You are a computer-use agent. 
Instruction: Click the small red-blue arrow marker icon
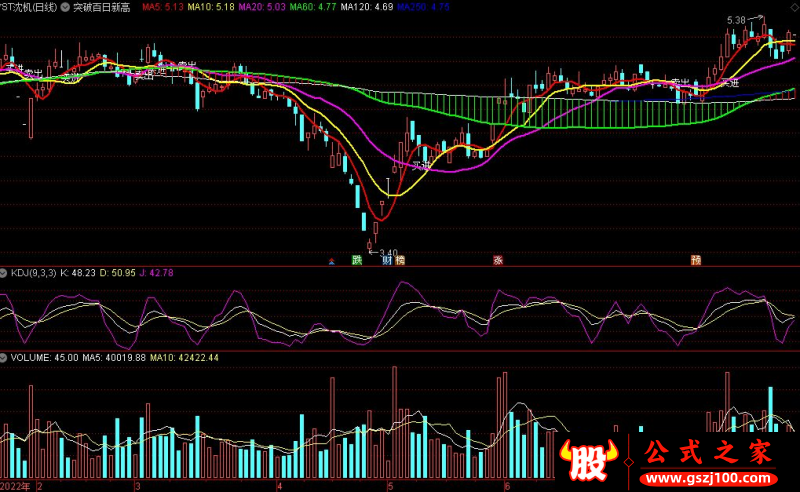click(332, 262)
